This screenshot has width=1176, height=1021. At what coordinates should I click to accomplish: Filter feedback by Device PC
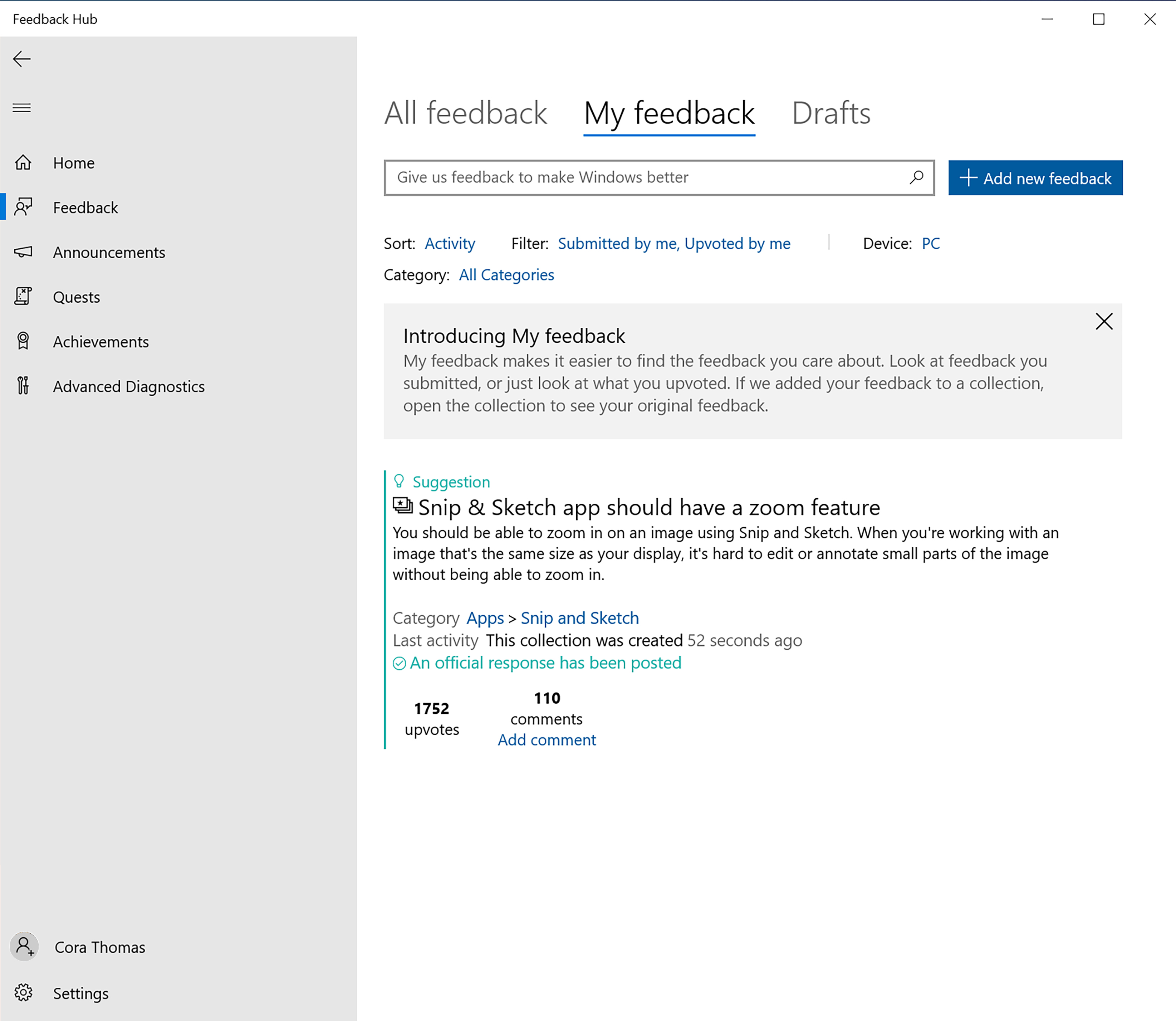pyautogui.click(x=930, y=242)
